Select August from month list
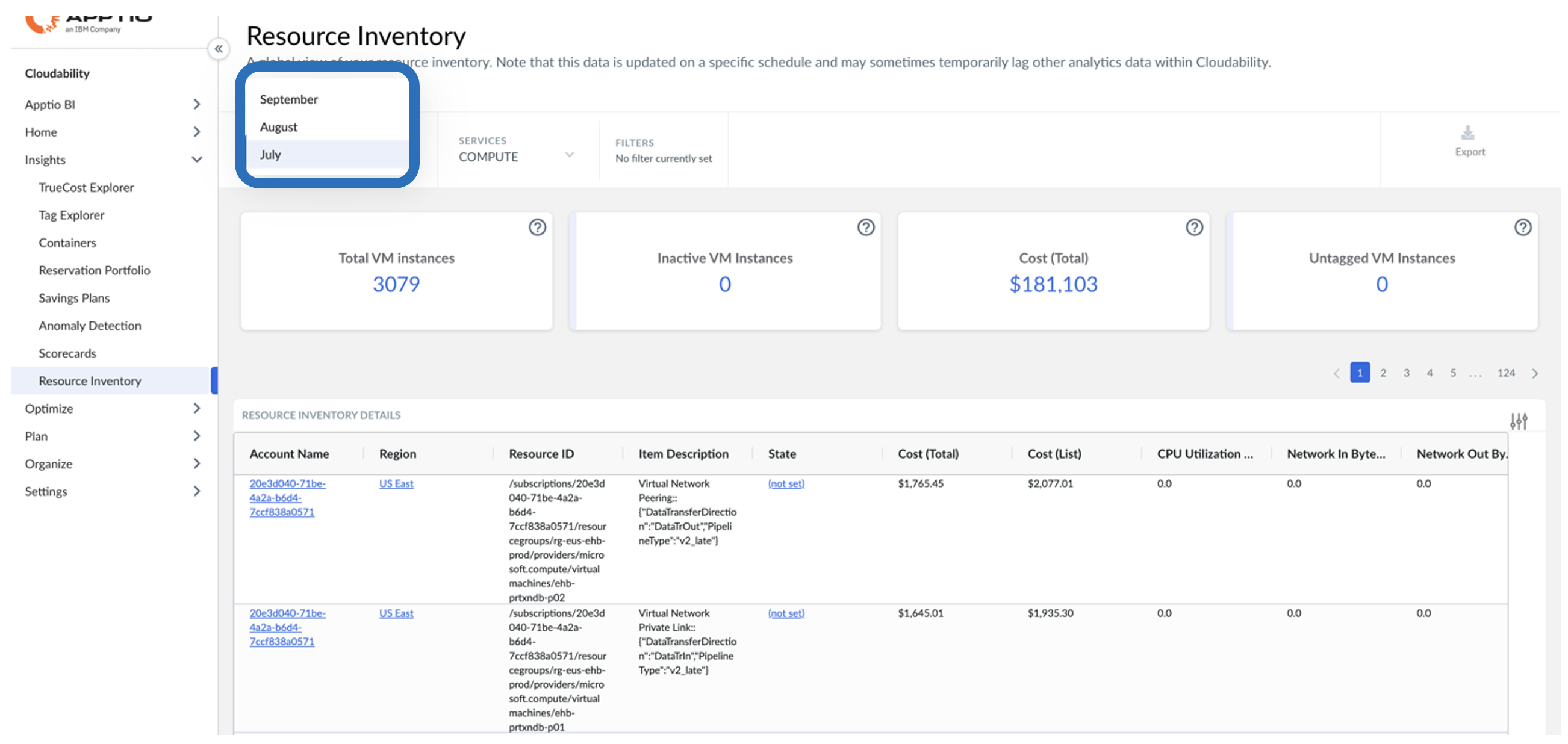The height and width of the screenshot is (744, 1568). [328, 126]
